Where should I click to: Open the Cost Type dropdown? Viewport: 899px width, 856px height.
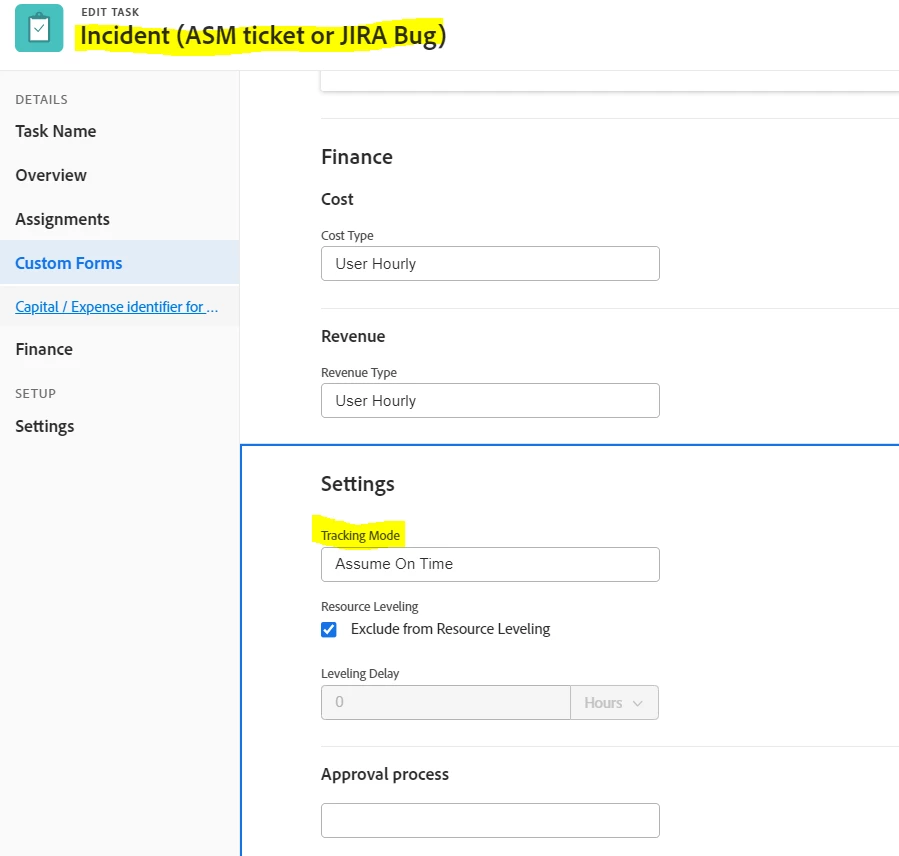490,264
